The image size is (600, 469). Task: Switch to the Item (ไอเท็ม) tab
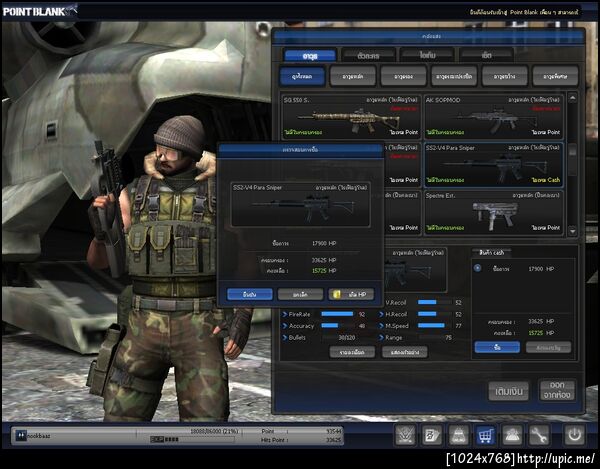(x=427, y=55)
